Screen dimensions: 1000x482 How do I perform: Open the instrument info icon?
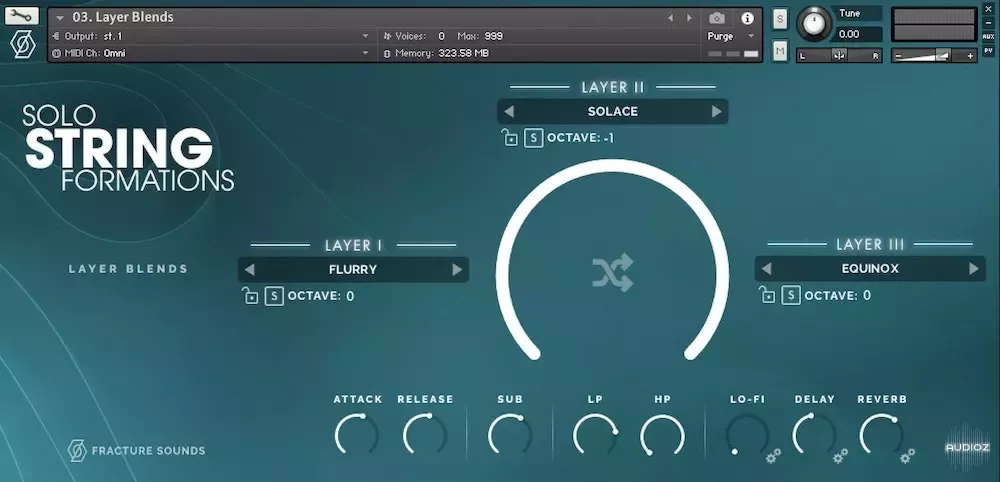tap(747, 18)
